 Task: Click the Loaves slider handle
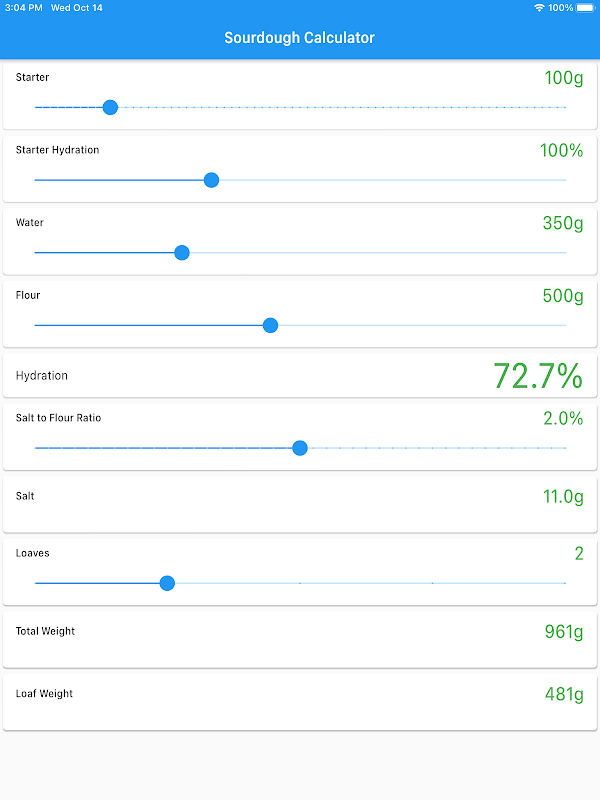pos(167,583)
